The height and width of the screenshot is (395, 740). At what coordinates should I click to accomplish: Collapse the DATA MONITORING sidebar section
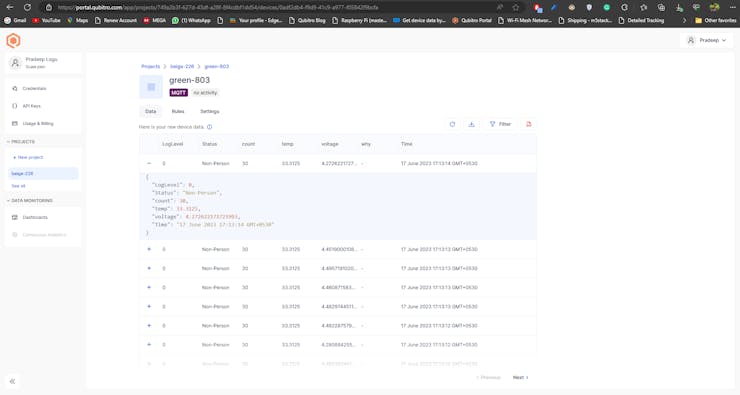point(30,201)
